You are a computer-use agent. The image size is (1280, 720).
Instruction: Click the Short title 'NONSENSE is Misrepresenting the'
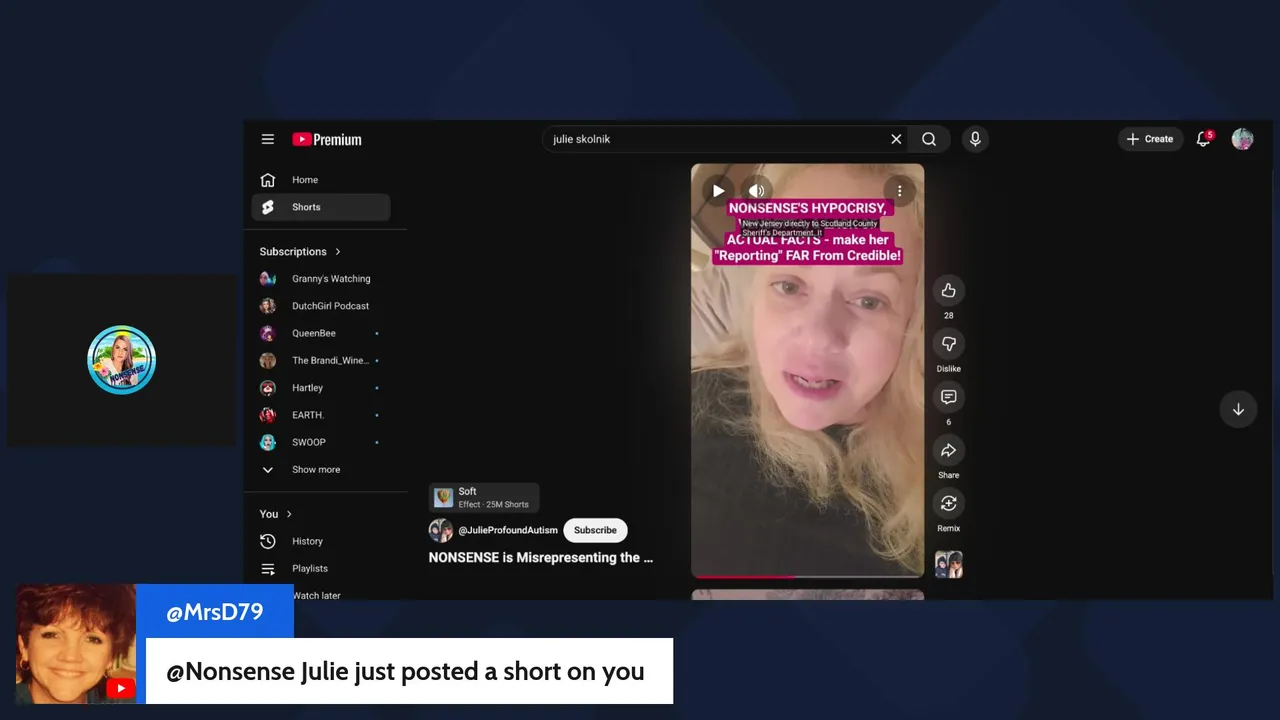[x=541, y=557]
